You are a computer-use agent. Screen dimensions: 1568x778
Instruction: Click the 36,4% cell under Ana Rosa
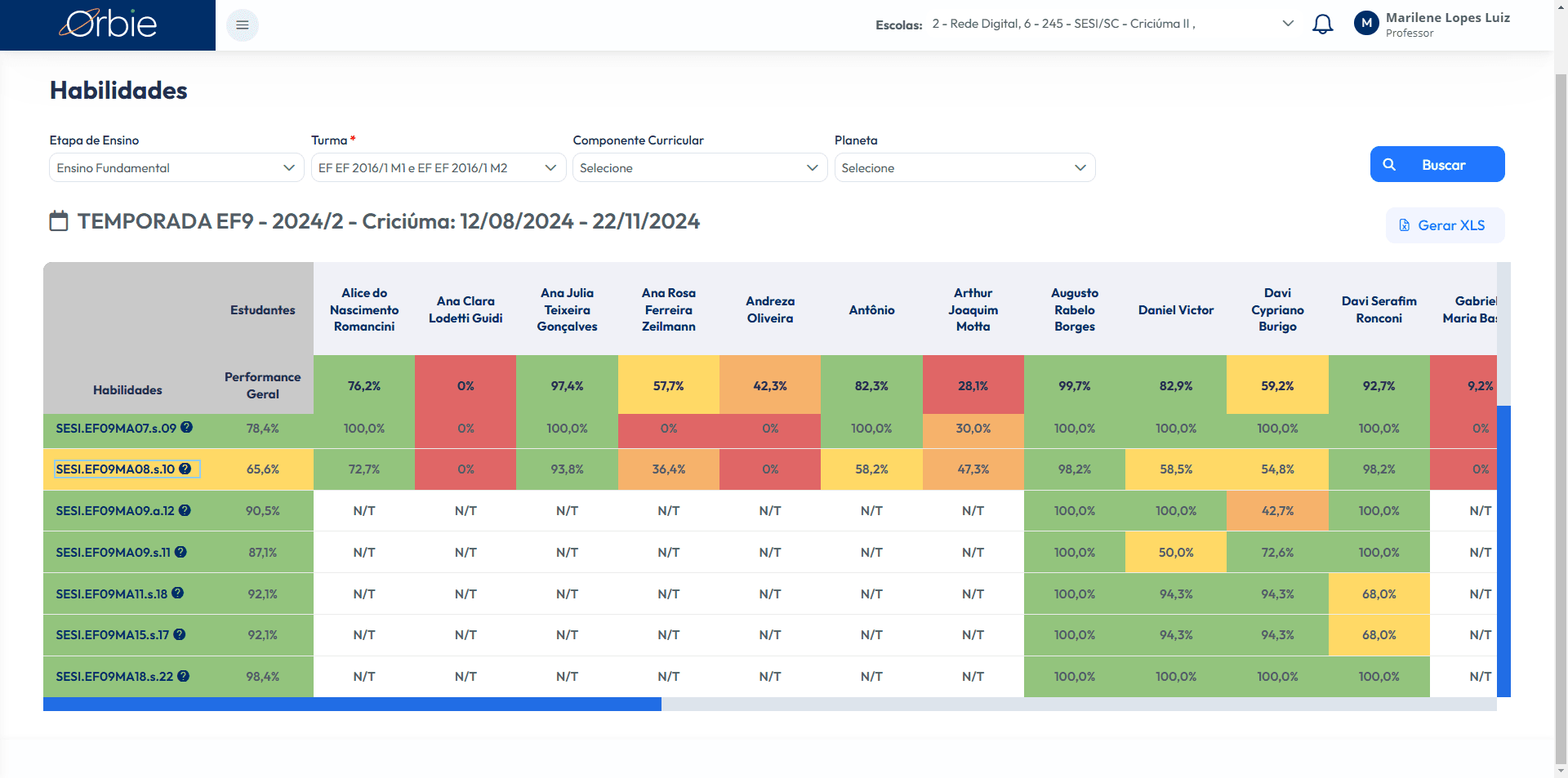669,469
